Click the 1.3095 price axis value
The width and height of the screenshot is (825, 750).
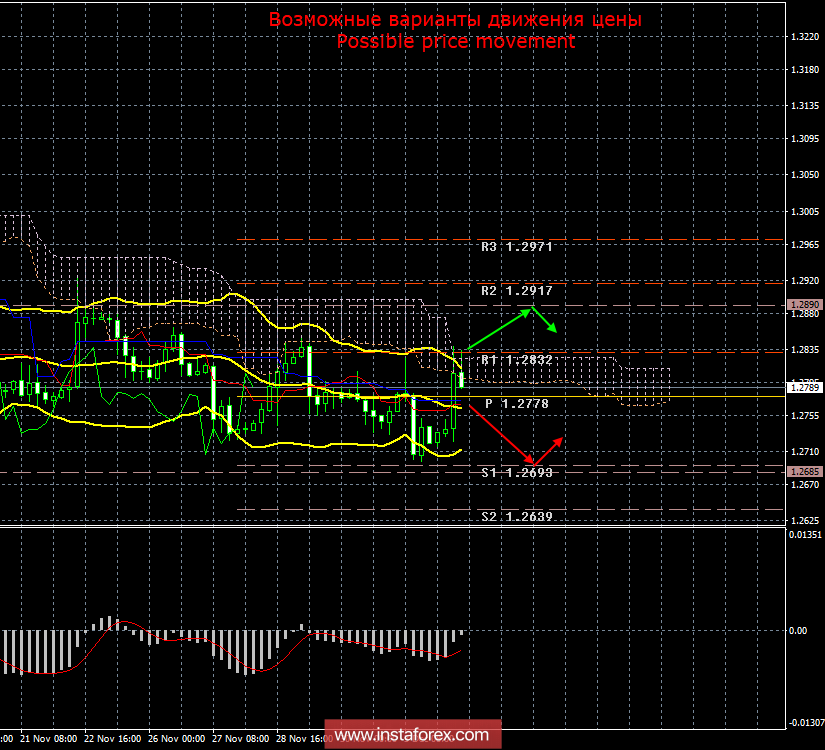(x=805, y=139)
